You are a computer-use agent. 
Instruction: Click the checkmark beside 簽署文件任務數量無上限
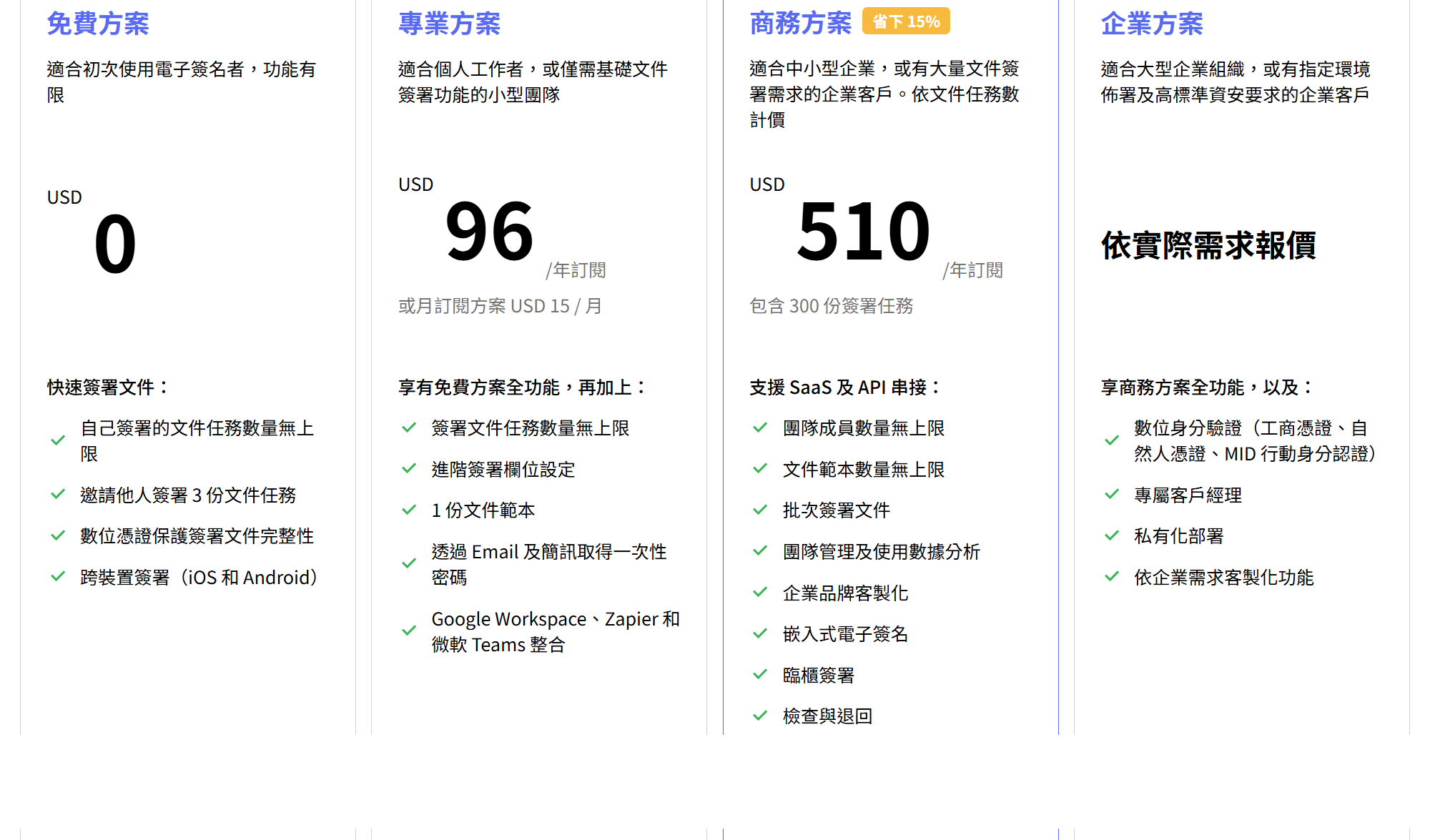[409, 428]
